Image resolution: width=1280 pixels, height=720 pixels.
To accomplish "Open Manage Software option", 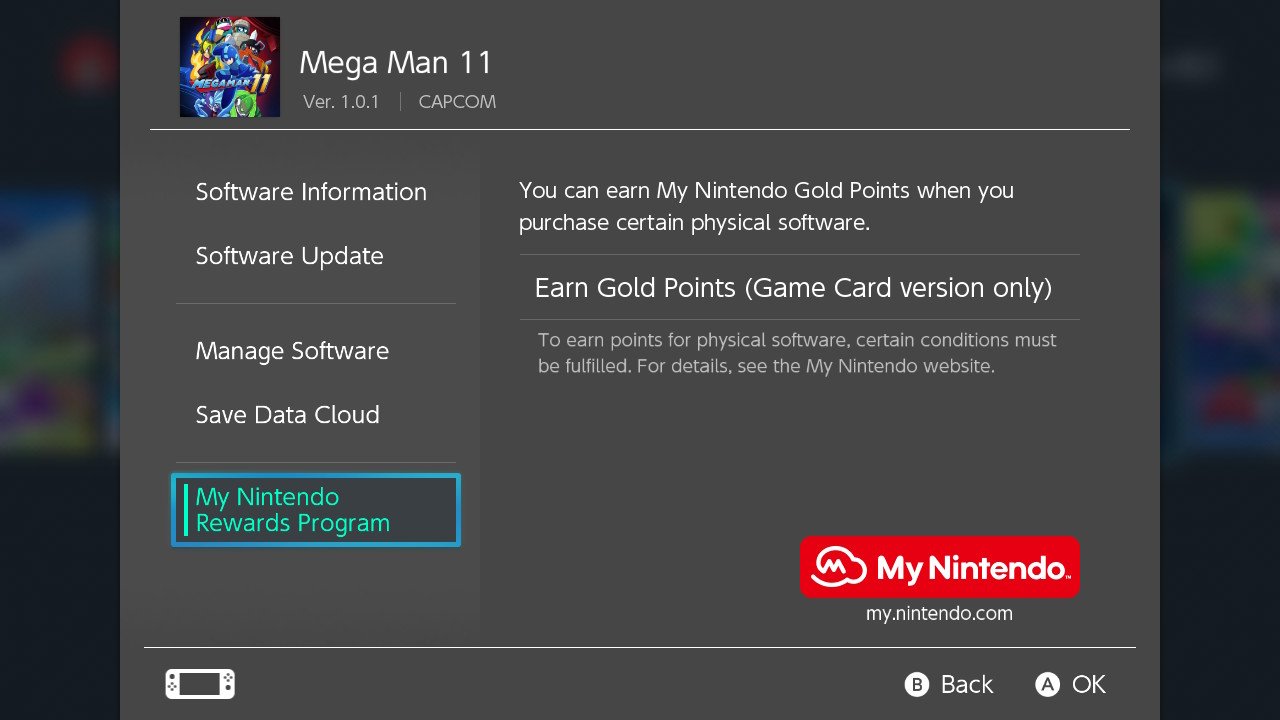I will coord(292,351).
